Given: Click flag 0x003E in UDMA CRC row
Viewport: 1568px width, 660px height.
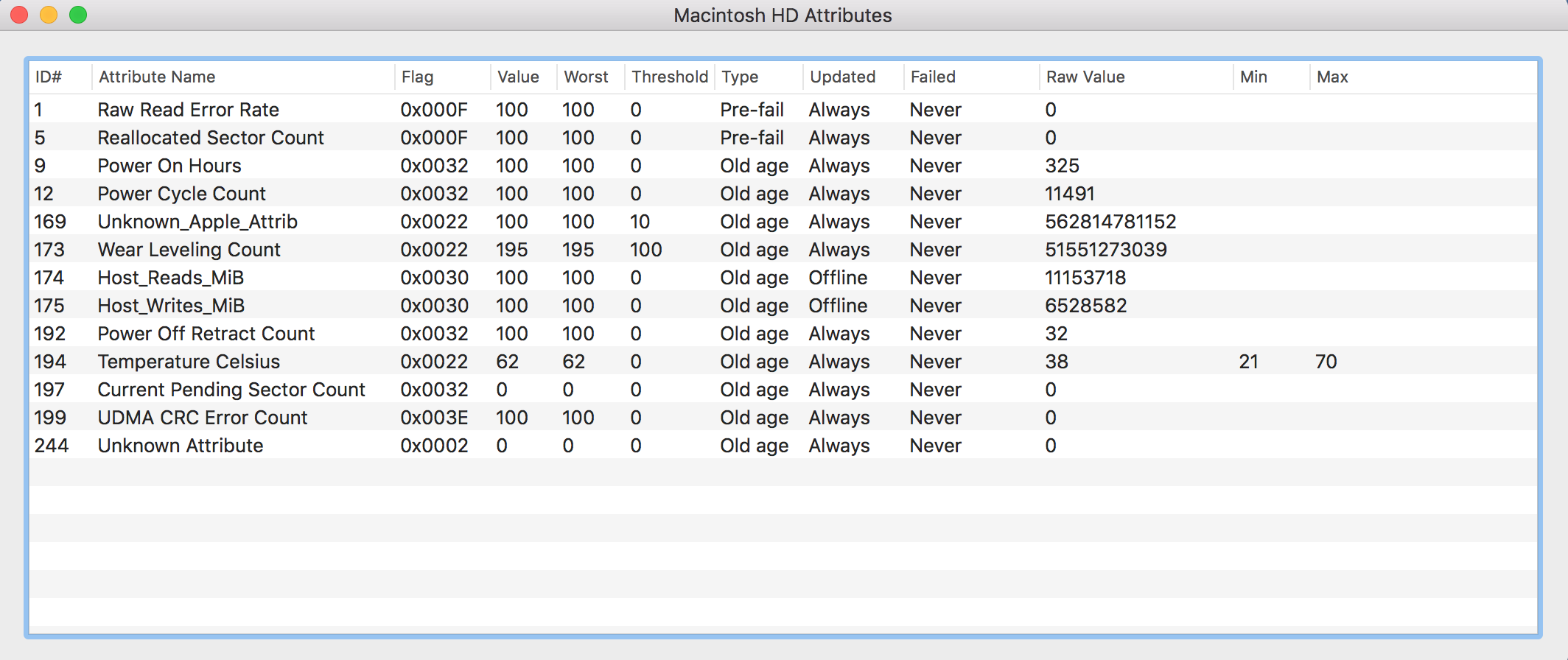Looking at the screenshot, I should (434, 418).
